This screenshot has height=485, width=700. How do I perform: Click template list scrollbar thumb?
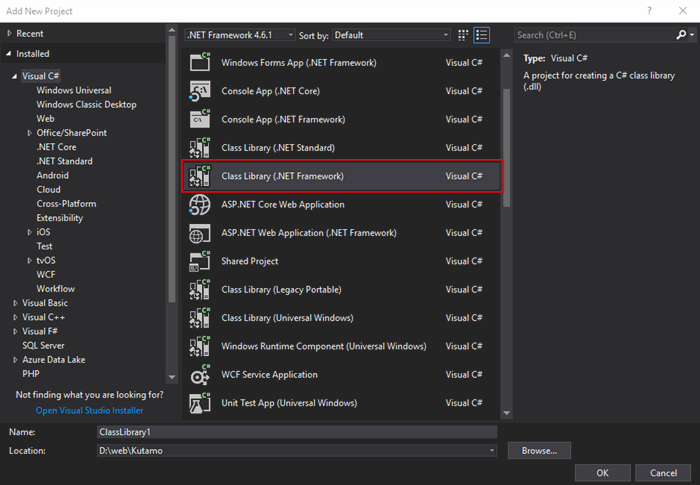point(506,148)
